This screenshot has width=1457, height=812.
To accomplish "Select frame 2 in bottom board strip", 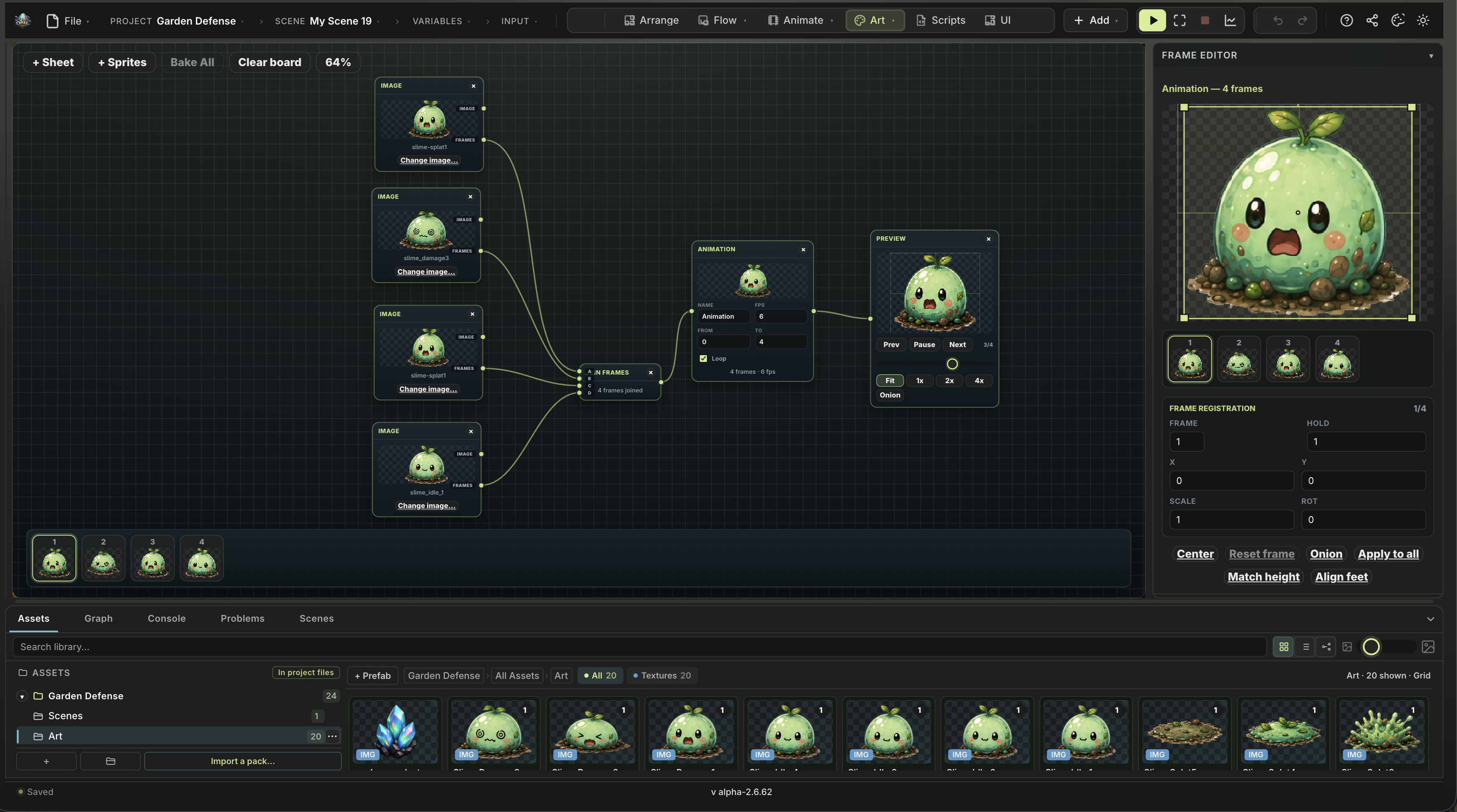I will click(x=103, y=558).
